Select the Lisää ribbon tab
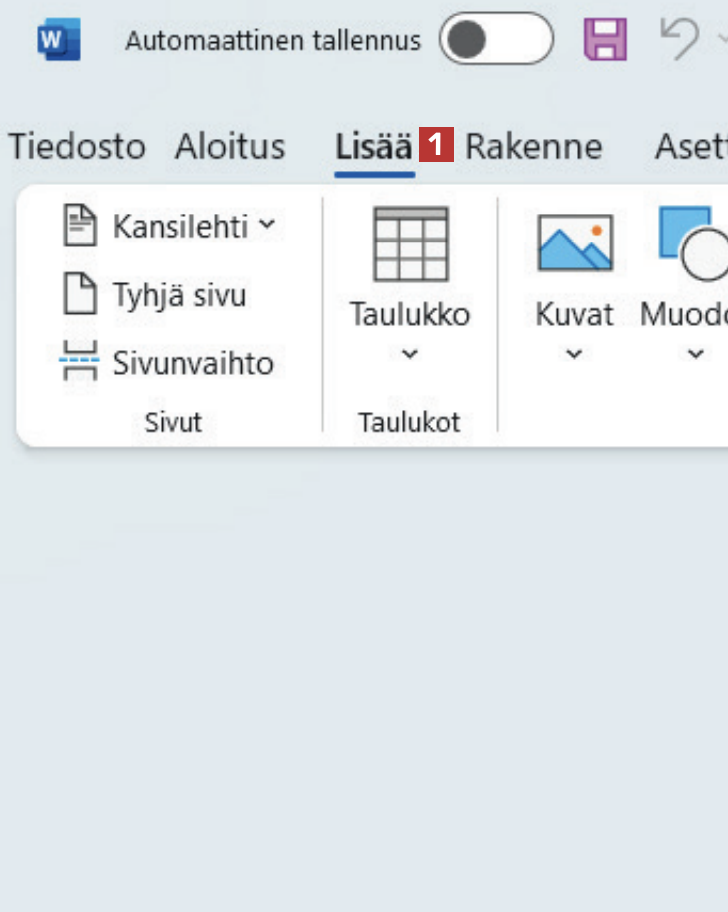The image size is (728, 912). tap(374, 147)
